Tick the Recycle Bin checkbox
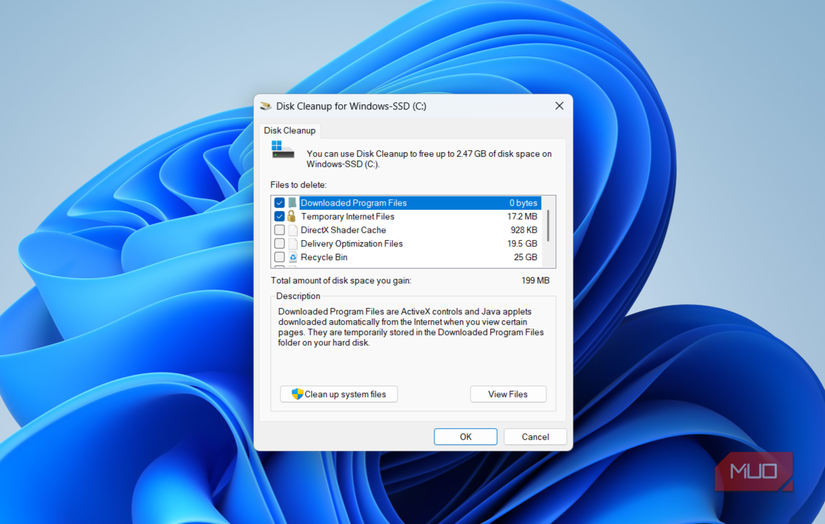 tap(279, 257)
